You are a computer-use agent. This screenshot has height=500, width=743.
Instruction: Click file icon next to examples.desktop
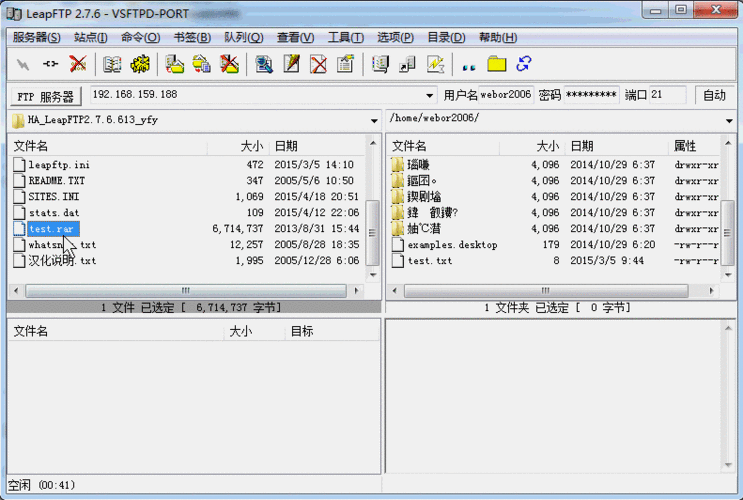click(398, 245)
